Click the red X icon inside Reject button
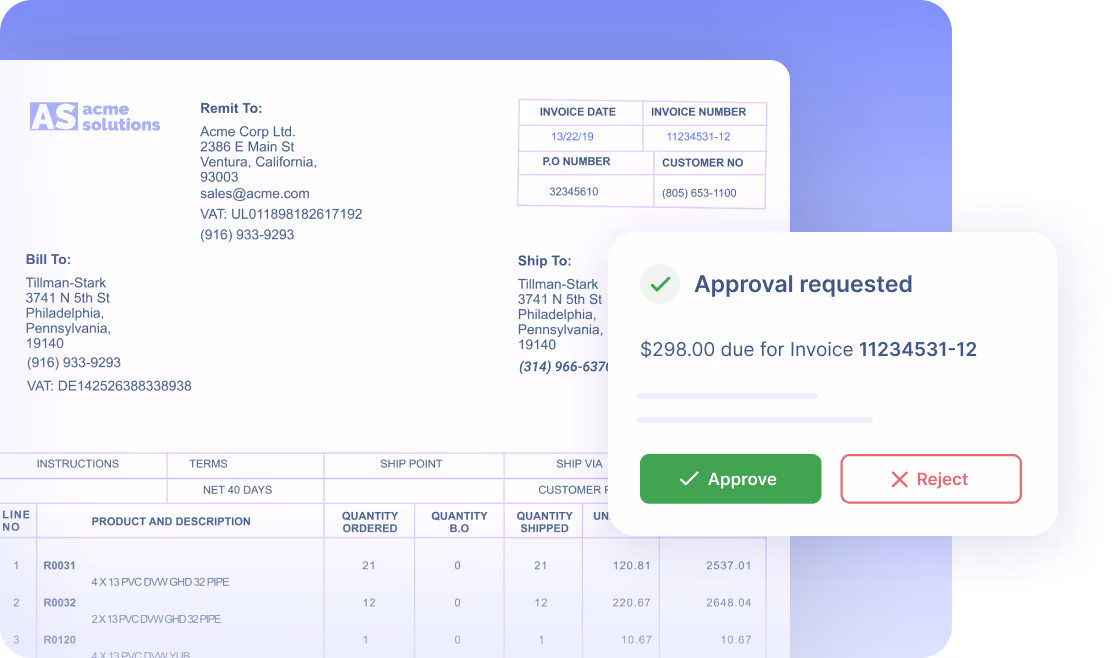The width and height of the screenshot is (1118, 658). pos(899,478)
